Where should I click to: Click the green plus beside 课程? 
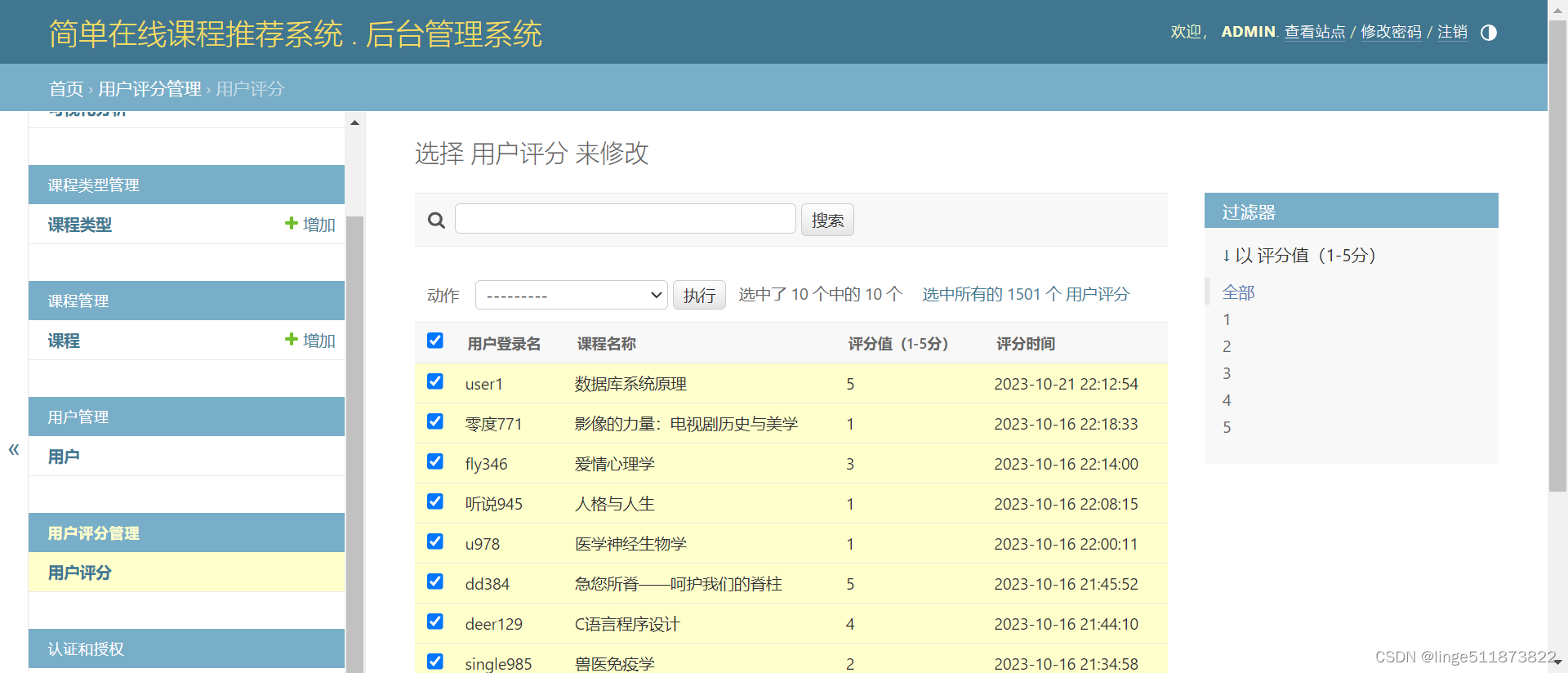tap(292, 339)
